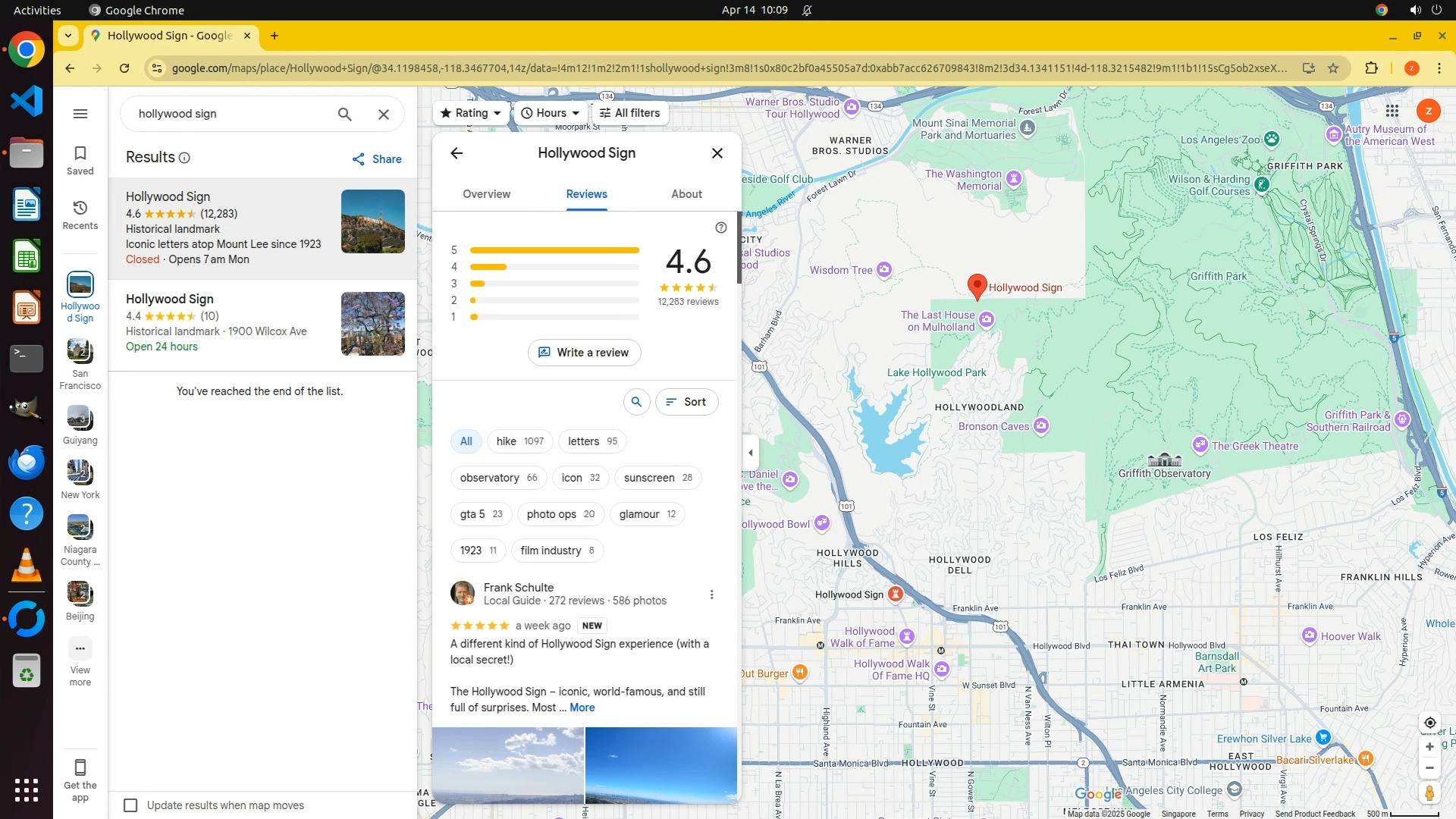Select the observatory review topic chip
The image size is (1456, 819).
pos(498,478)
